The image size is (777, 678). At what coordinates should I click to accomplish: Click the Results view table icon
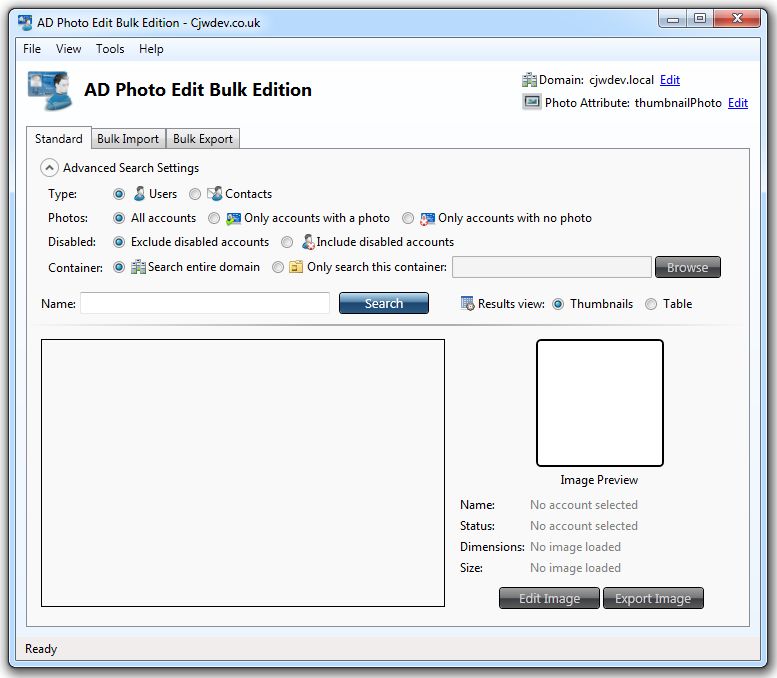(x=467, y=303)
